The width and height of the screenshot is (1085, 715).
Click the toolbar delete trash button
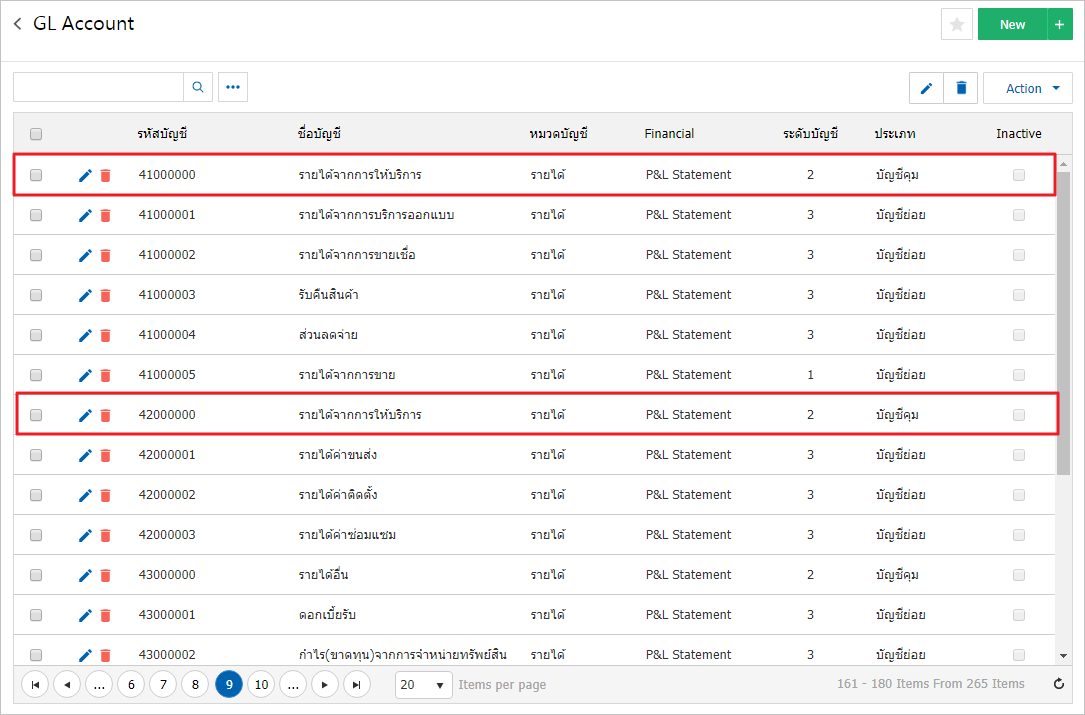[961, 88]
